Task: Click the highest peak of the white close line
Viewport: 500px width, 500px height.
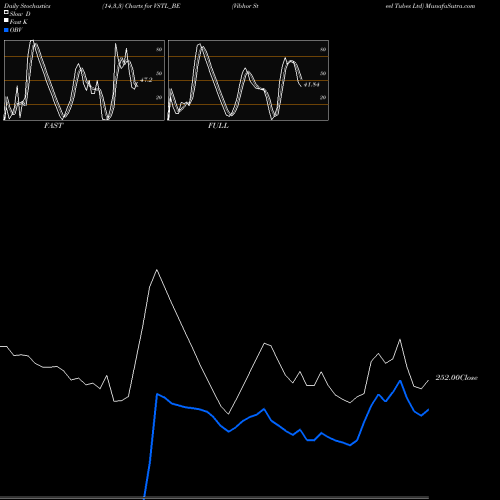Action: tap(157, 270)
